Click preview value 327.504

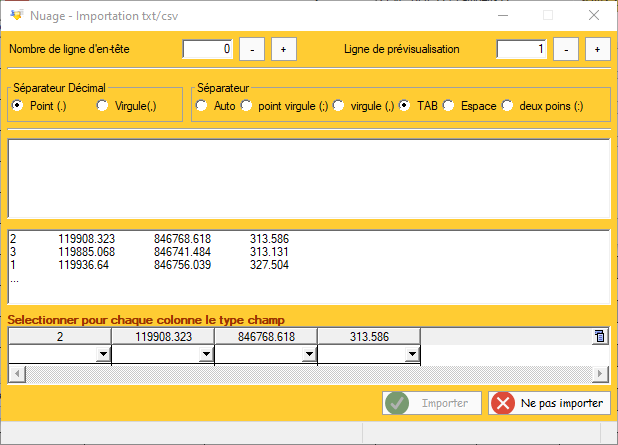point(270,265)
